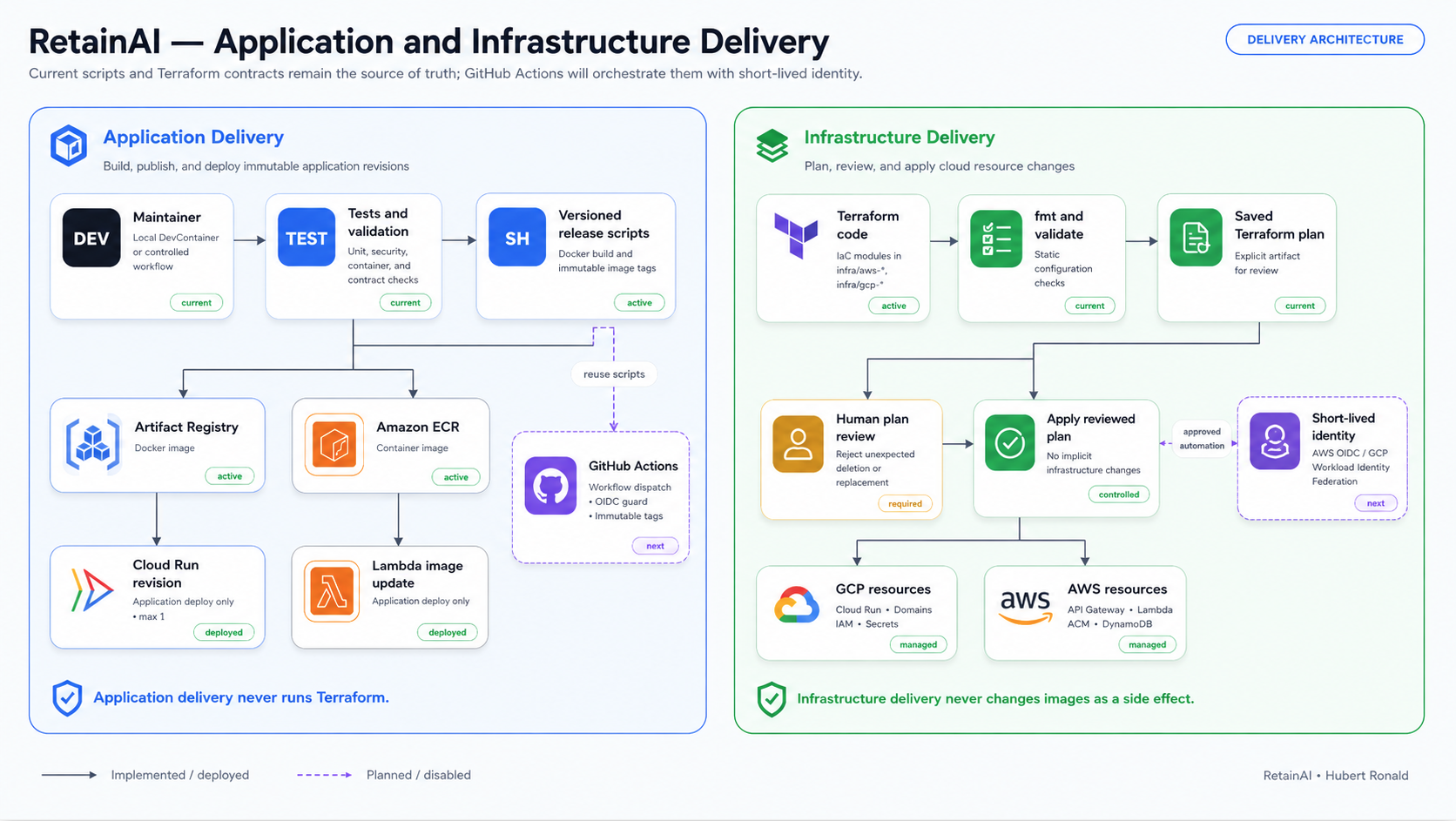This screenshot has height=821, width=1456.
Task: Click the 'active' badge on the Terraform code card
Action: pos(893,306)
